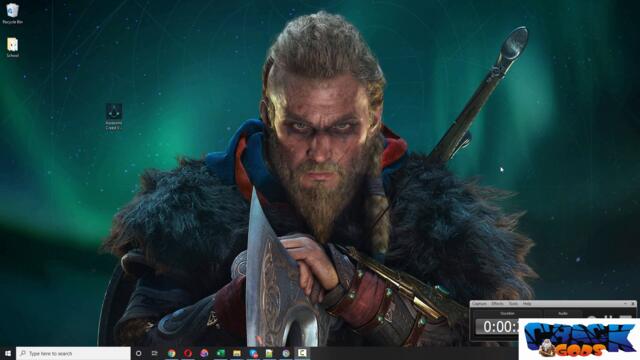Launch the Assassin's Creed desktop shortcut
Image resolution: width=640 pixels, height=360 pixels.
coord(113,116)
